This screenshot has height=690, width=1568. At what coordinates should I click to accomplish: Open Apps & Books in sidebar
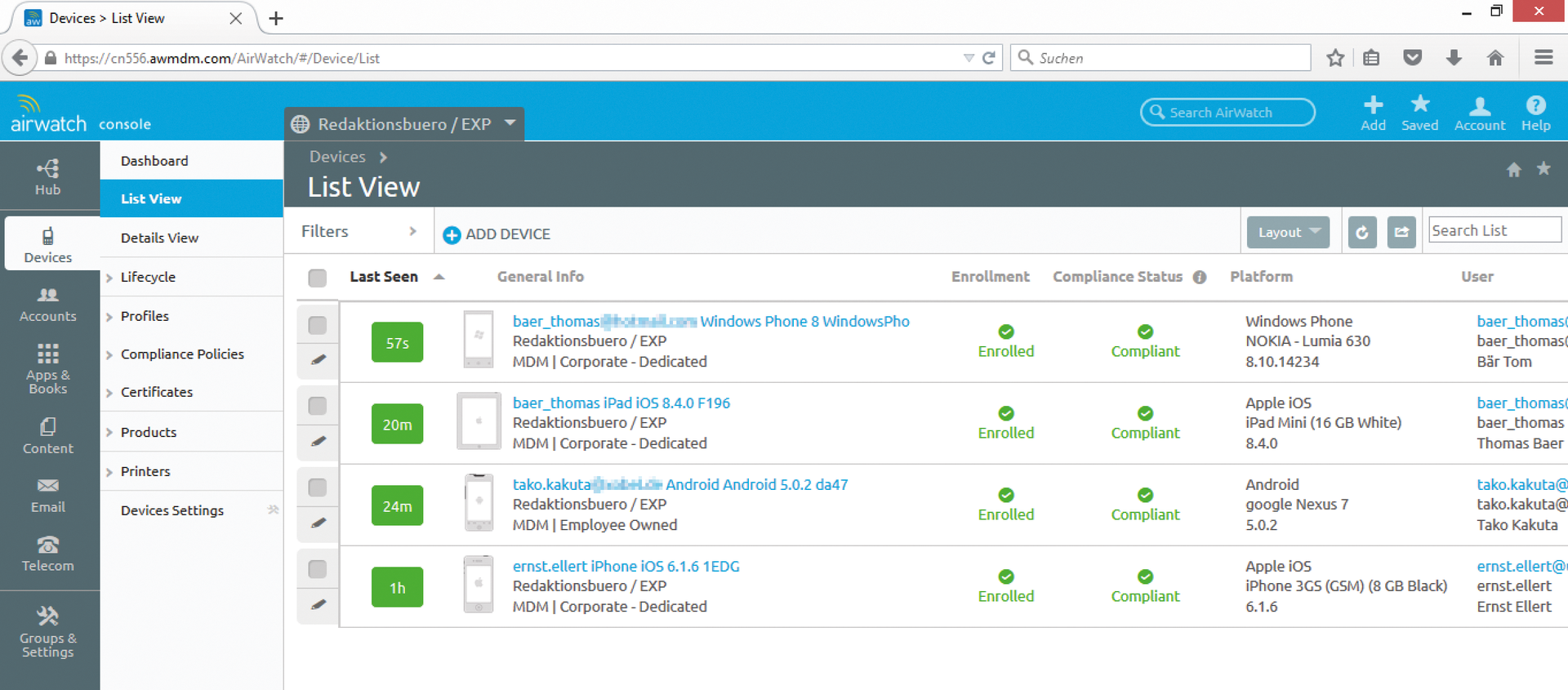tap(48, 368)
